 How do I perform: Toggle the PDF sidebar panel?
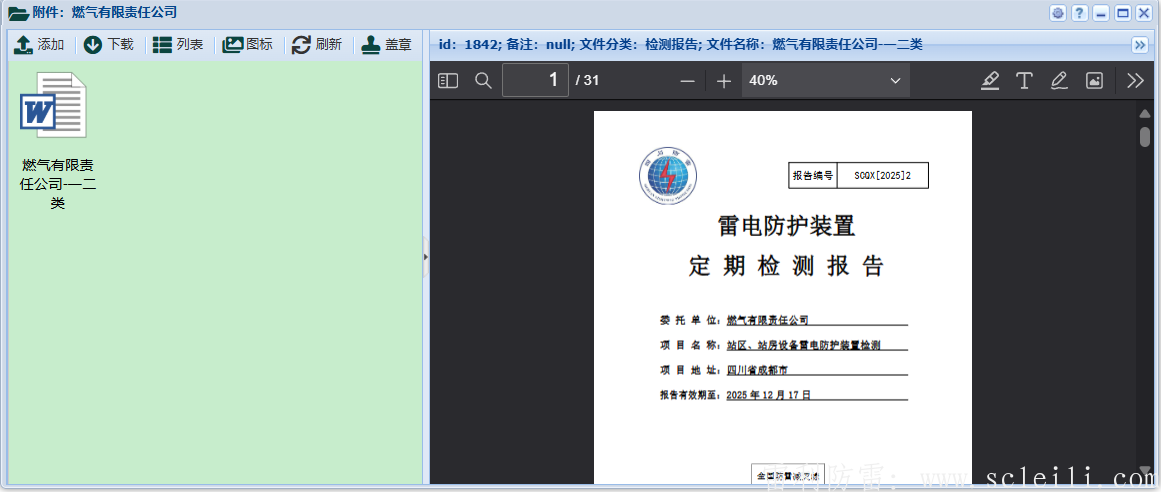click(x=448, y=81)
